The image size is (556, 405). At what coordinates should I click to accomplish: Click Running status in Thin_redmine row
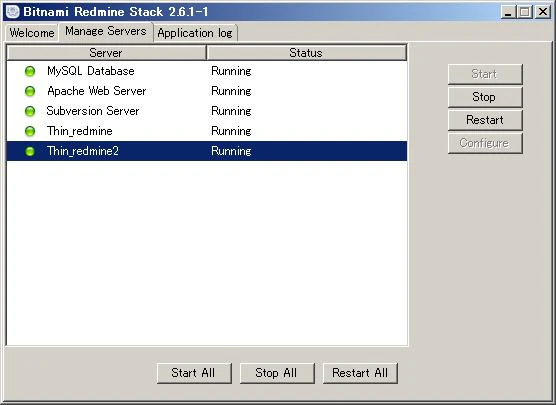231,132
